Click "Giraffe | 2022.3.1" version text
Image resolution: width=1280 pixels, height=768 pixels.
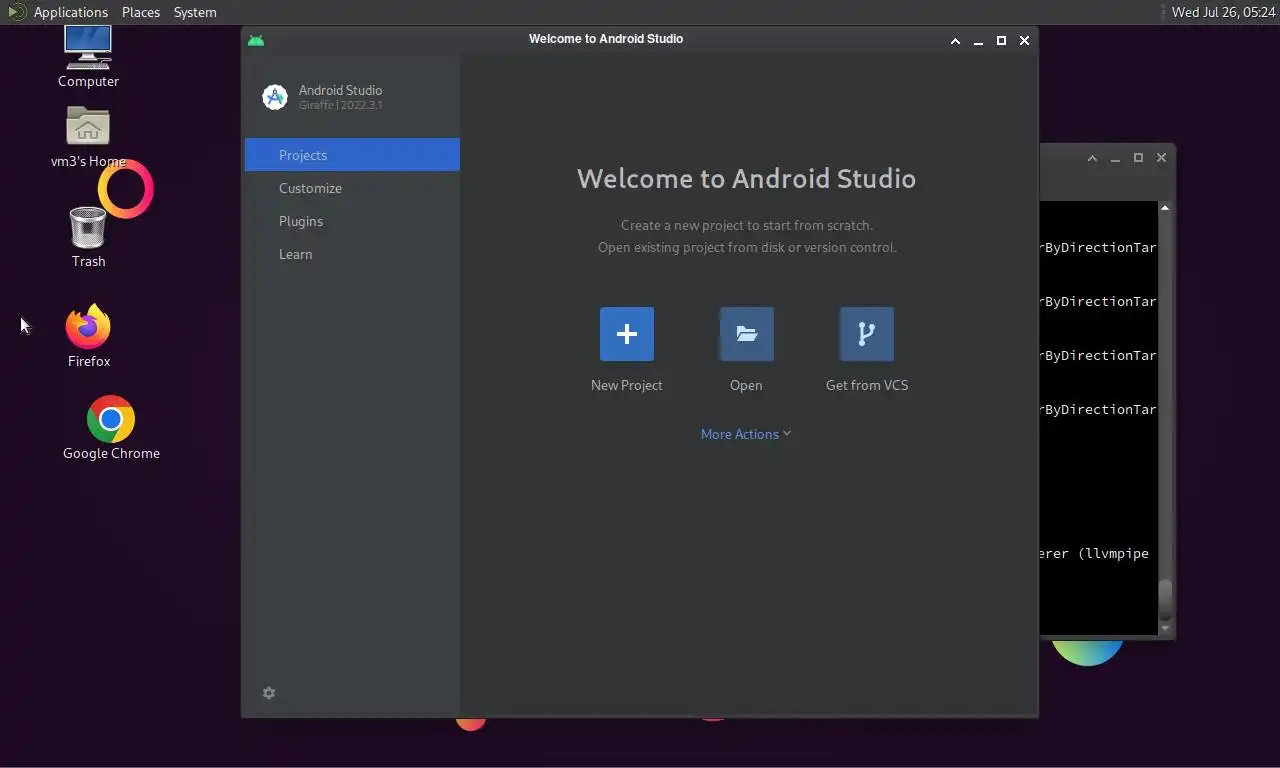click(341, 105)
